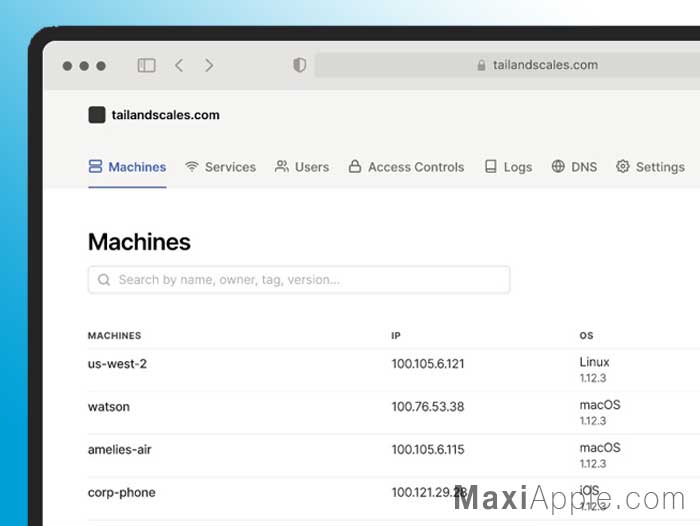Click the Machines tab server icon
This screenshot has width=700, height=526.
click(95, 167)
